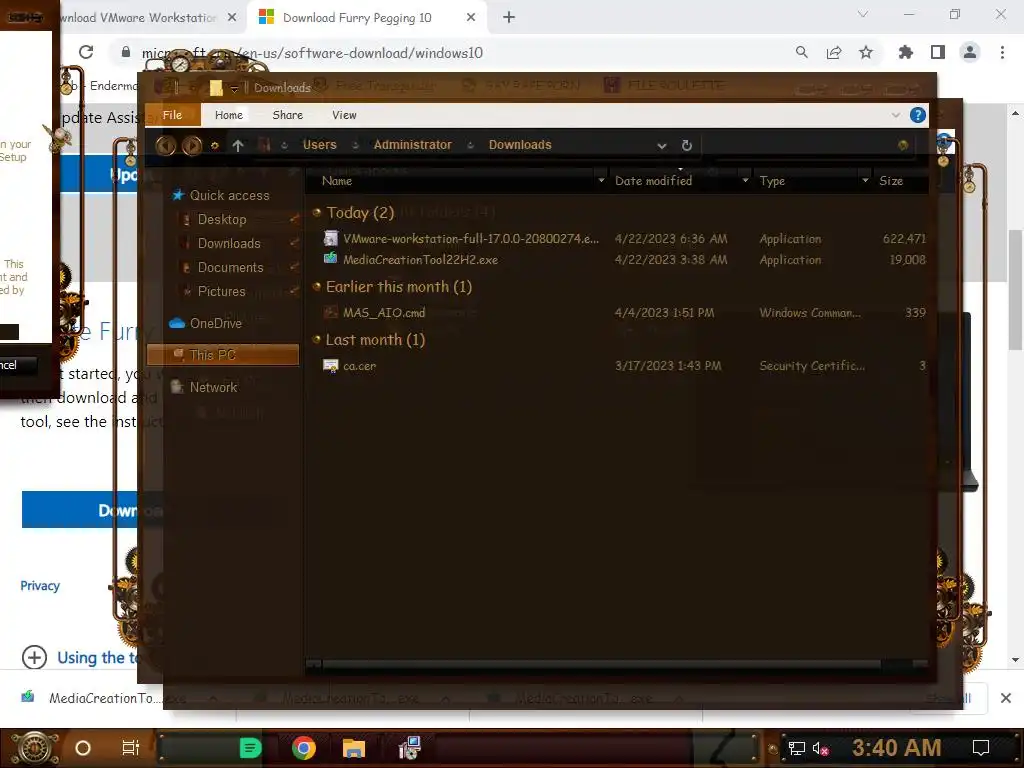Image resolution: width=1024 pixels, height=768 pixels.
Task: Open Task View on the taskbar
Action: (131, 748)
